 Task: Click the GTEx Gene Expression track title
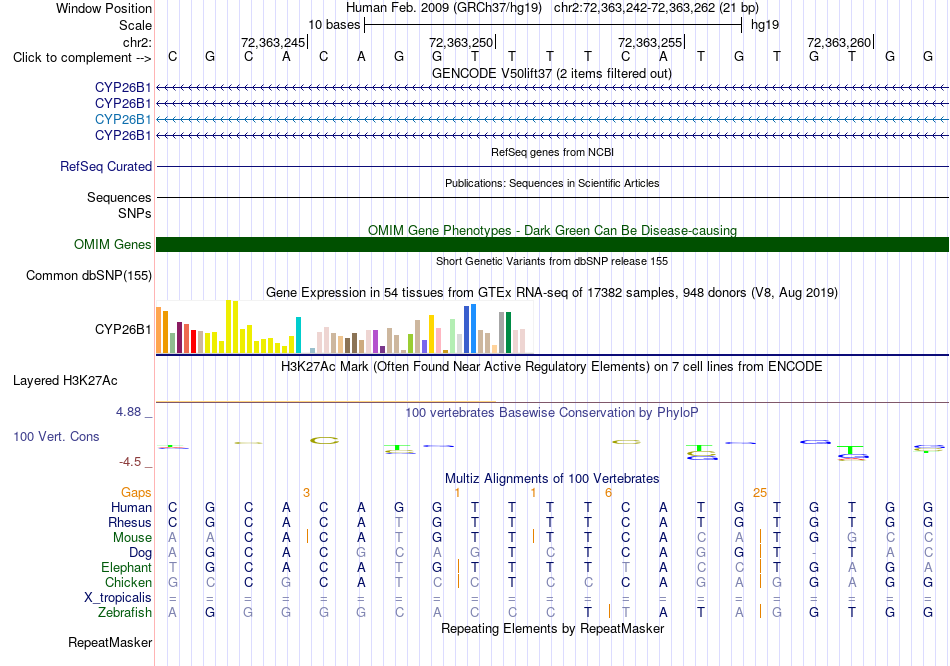[x=552, y=293]
